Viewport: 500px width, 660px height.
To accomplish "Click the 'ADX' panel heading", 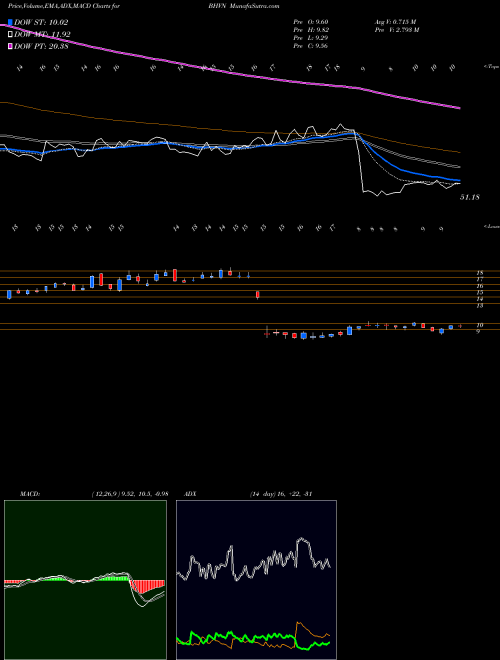I will [190, 494].
